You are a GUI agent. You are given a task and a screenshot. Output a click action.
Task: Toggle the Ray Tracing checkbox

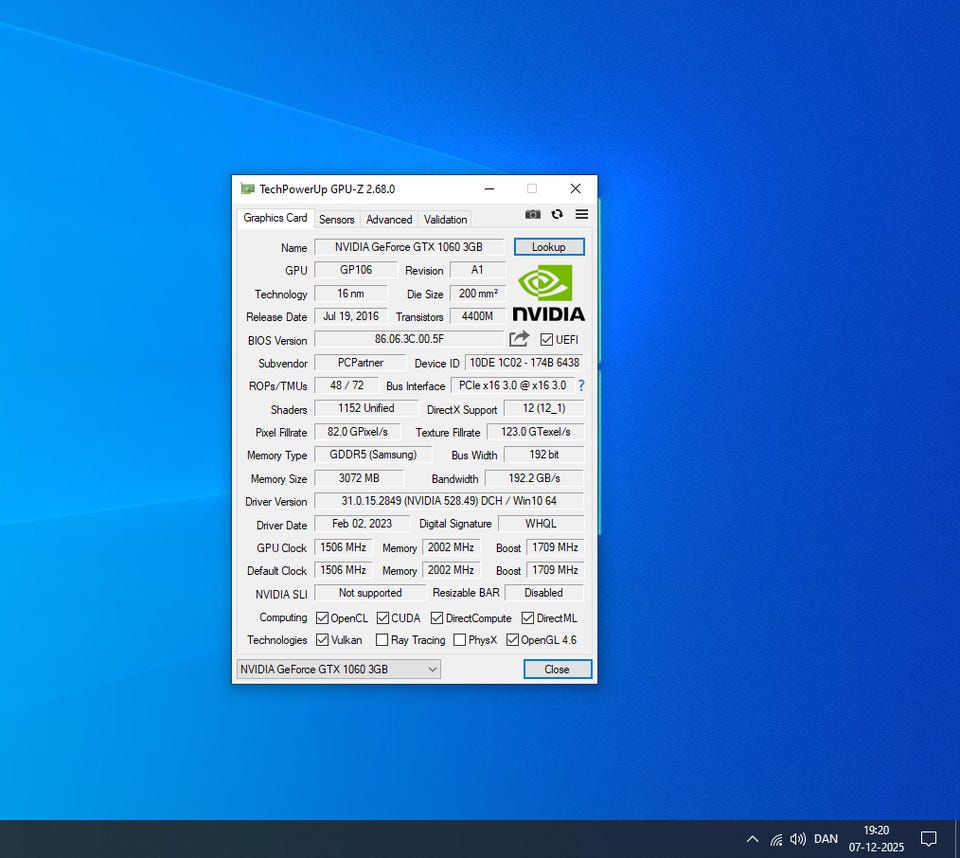coord(382,640)
